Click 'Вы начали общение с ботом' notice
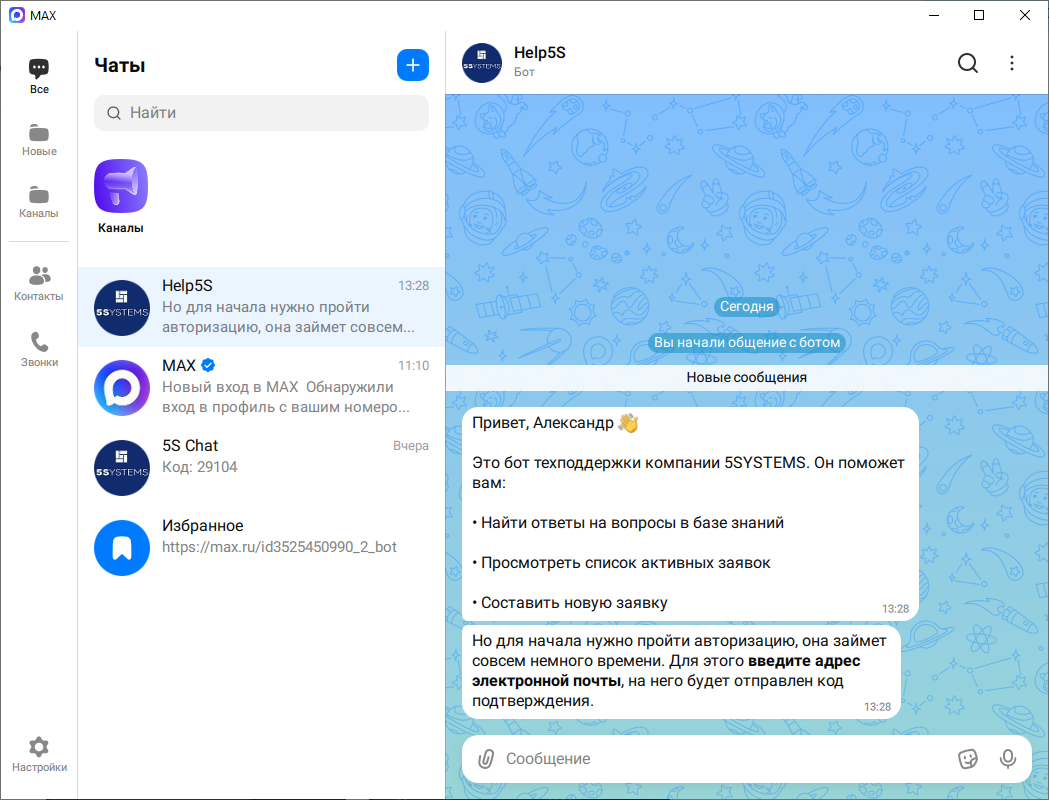Screen dimensions: 1049x800 pos(746,342)
